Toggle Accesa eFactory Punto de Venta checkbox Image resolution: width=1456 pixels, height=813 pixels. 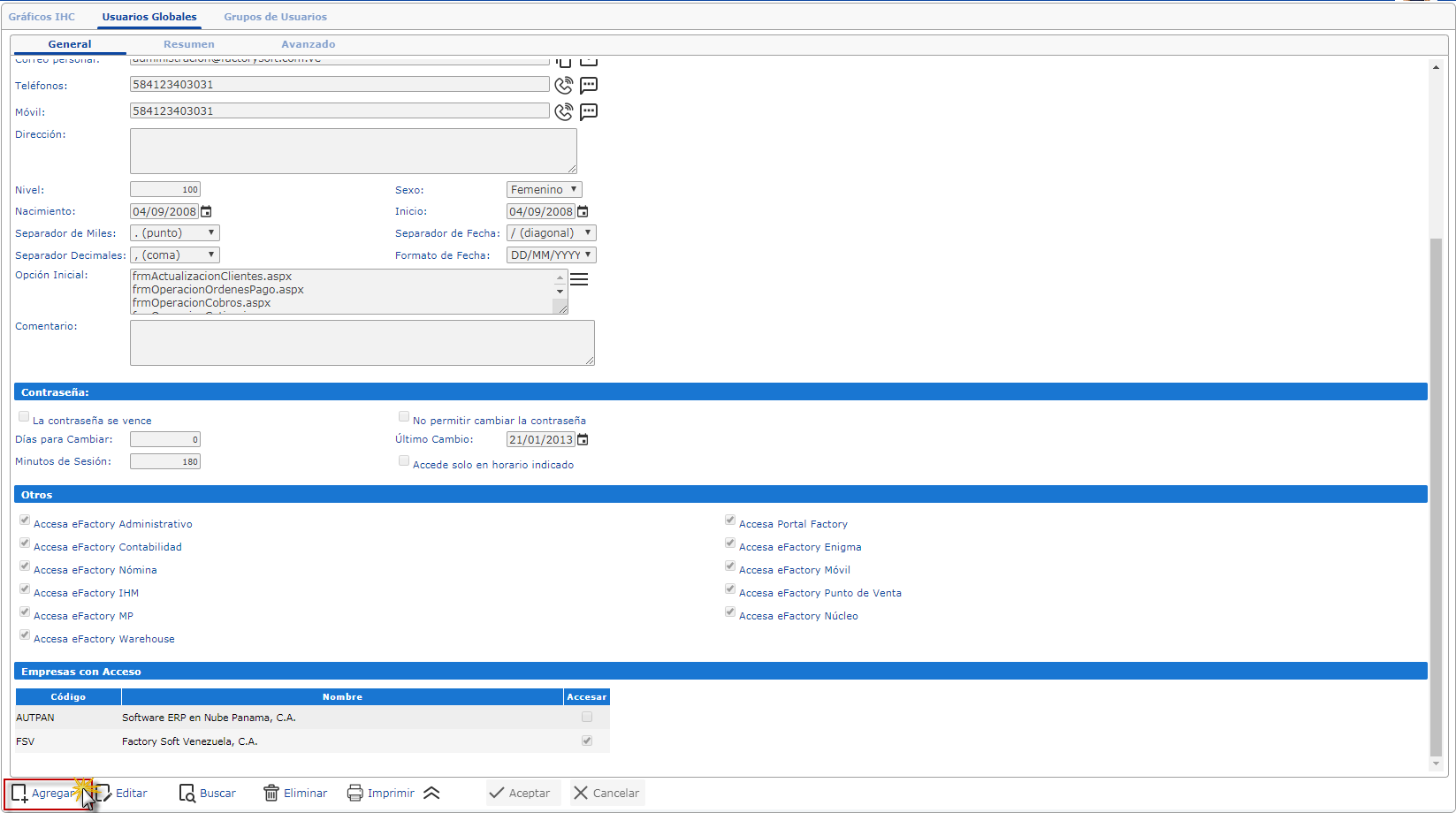click(730, 589)
